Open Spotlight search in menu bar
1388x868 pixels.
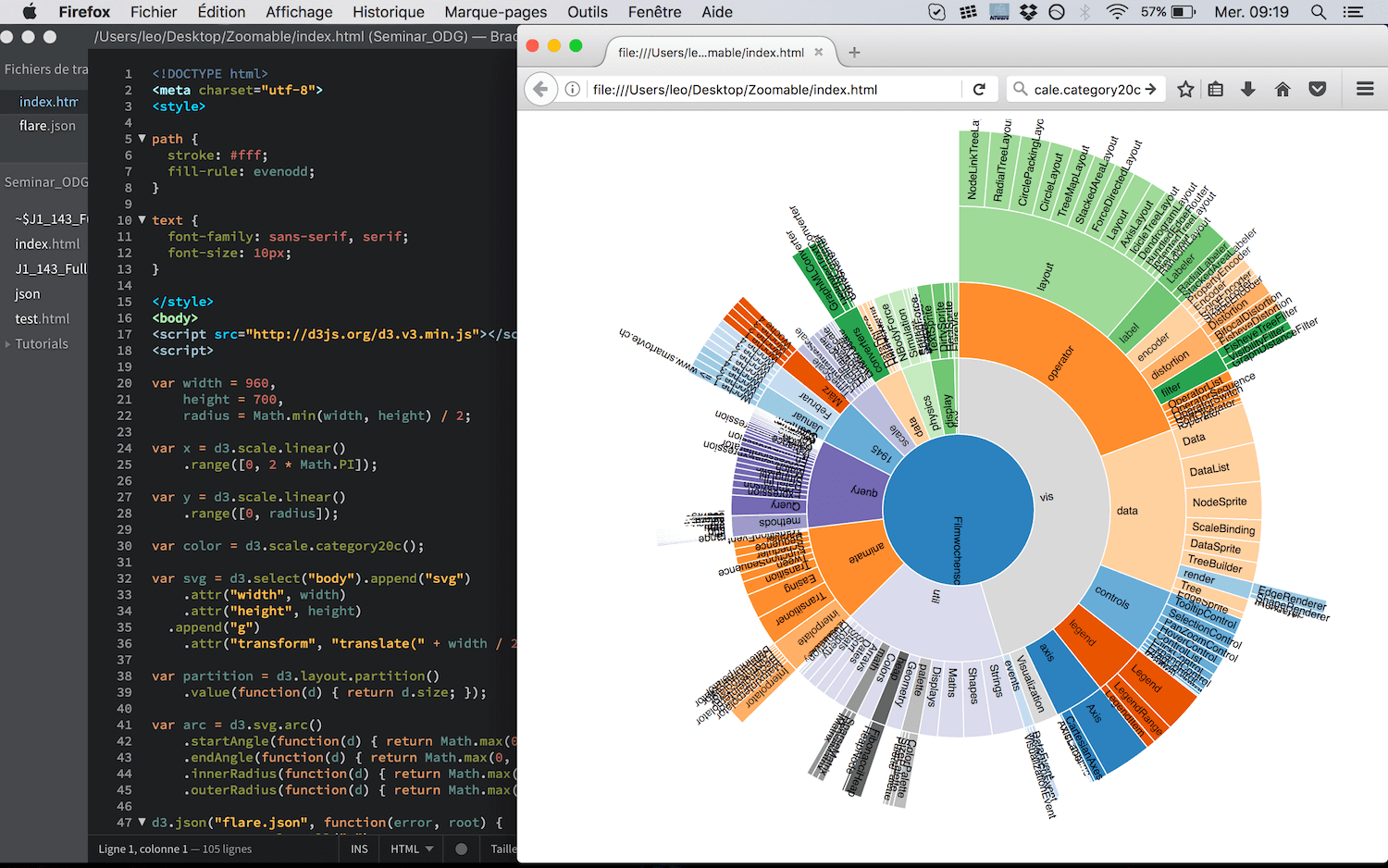(x=1319, y=12)
